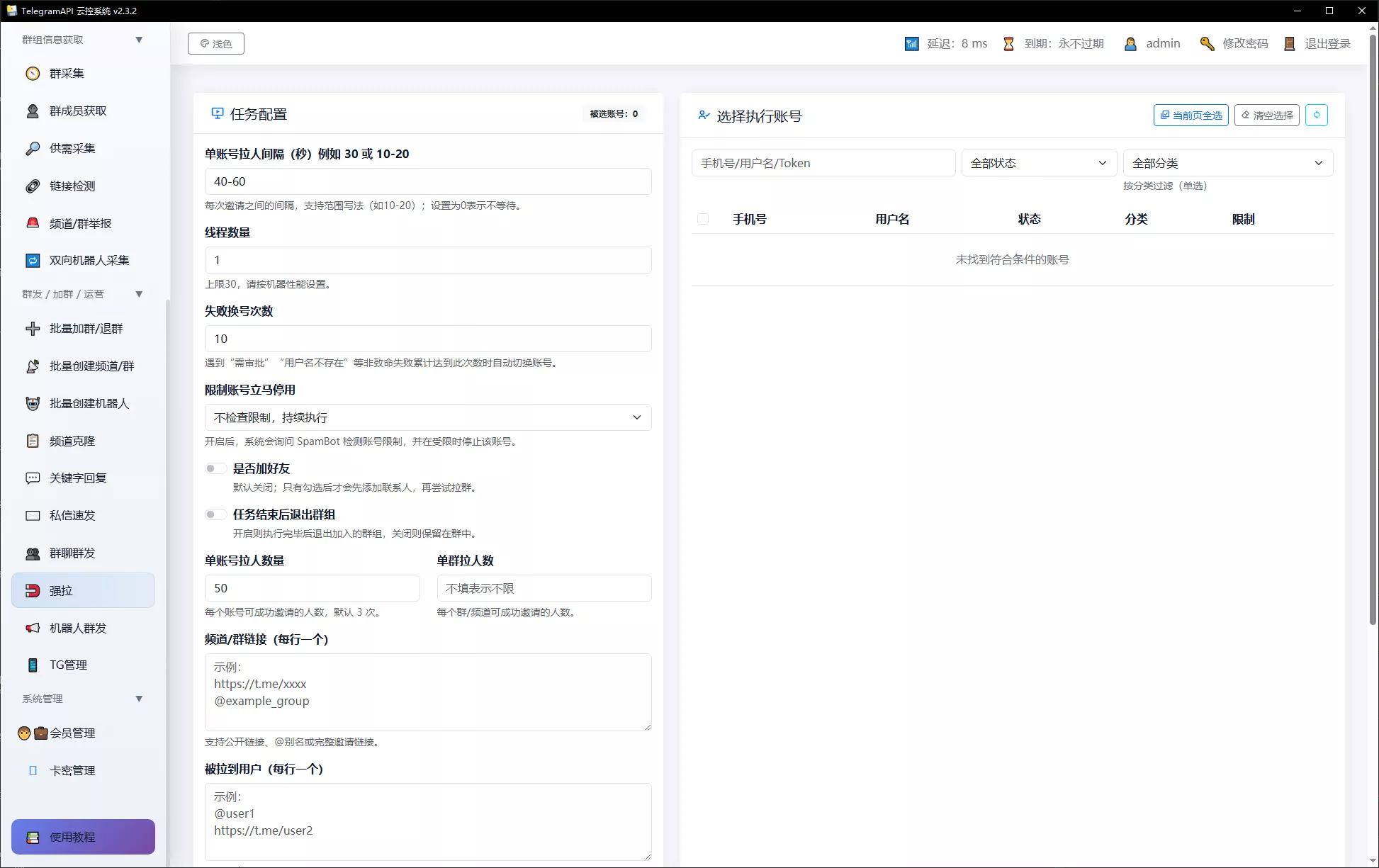This screenshot has height=868, width=1379.
Task: Click the main page vertical scrollbar
Action: [1373, 329]
